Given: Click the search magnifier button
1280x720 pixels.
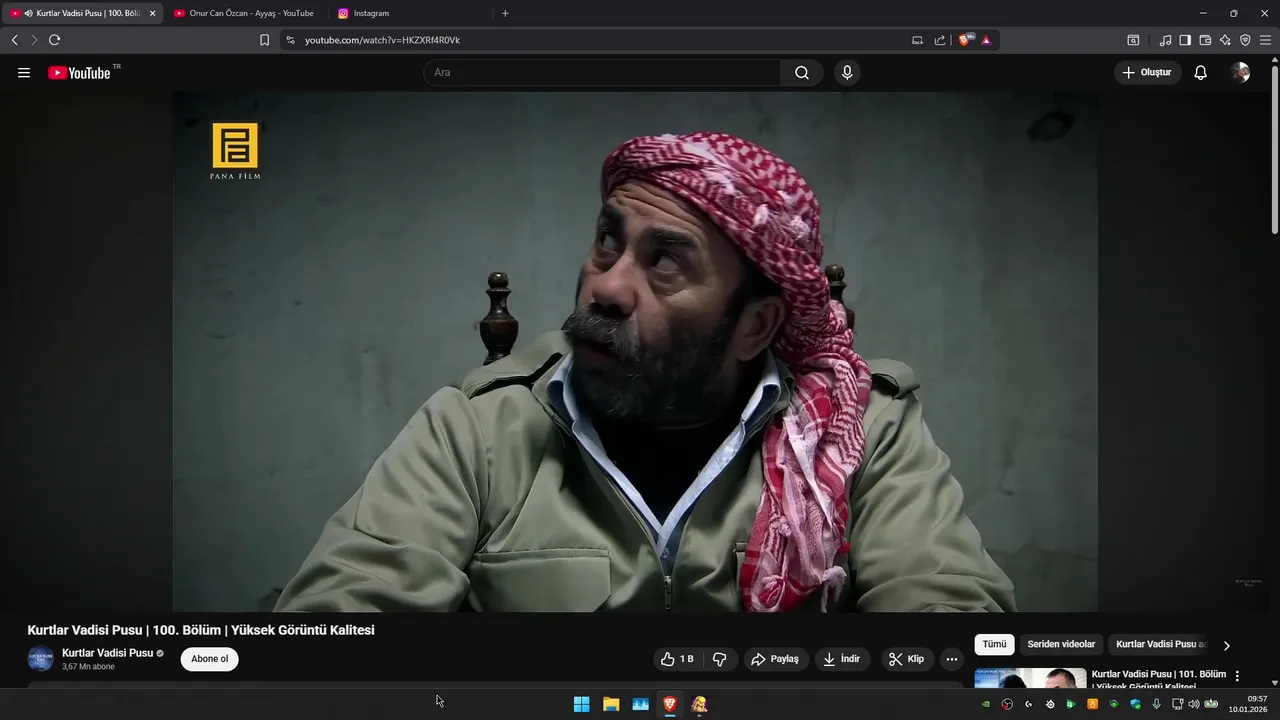Looking at the screenshot, I should pyautogui.click(x=802, y=73).
